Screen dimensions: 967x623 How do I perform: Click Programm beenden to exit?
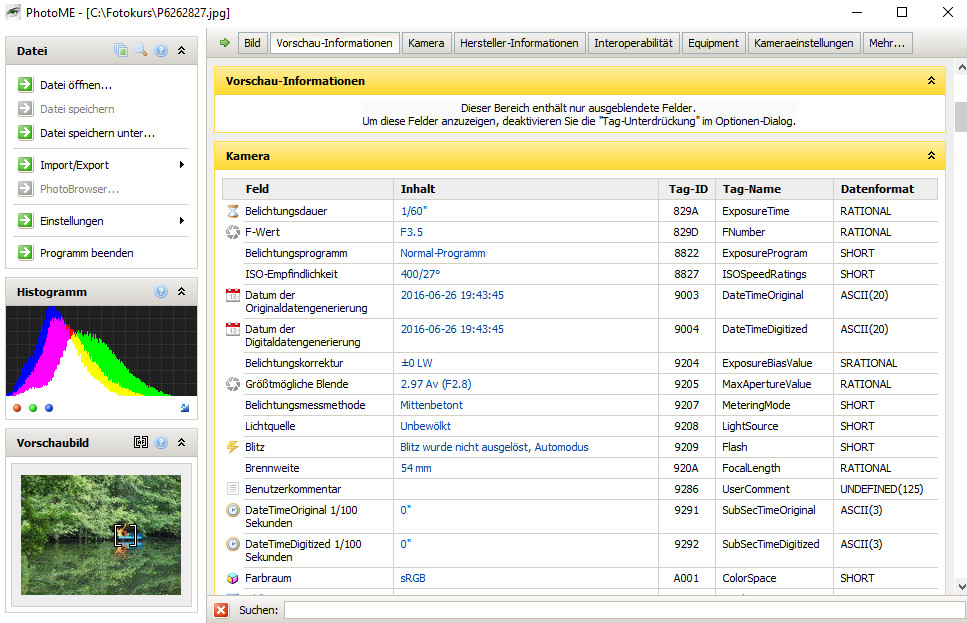click(86, 253)
